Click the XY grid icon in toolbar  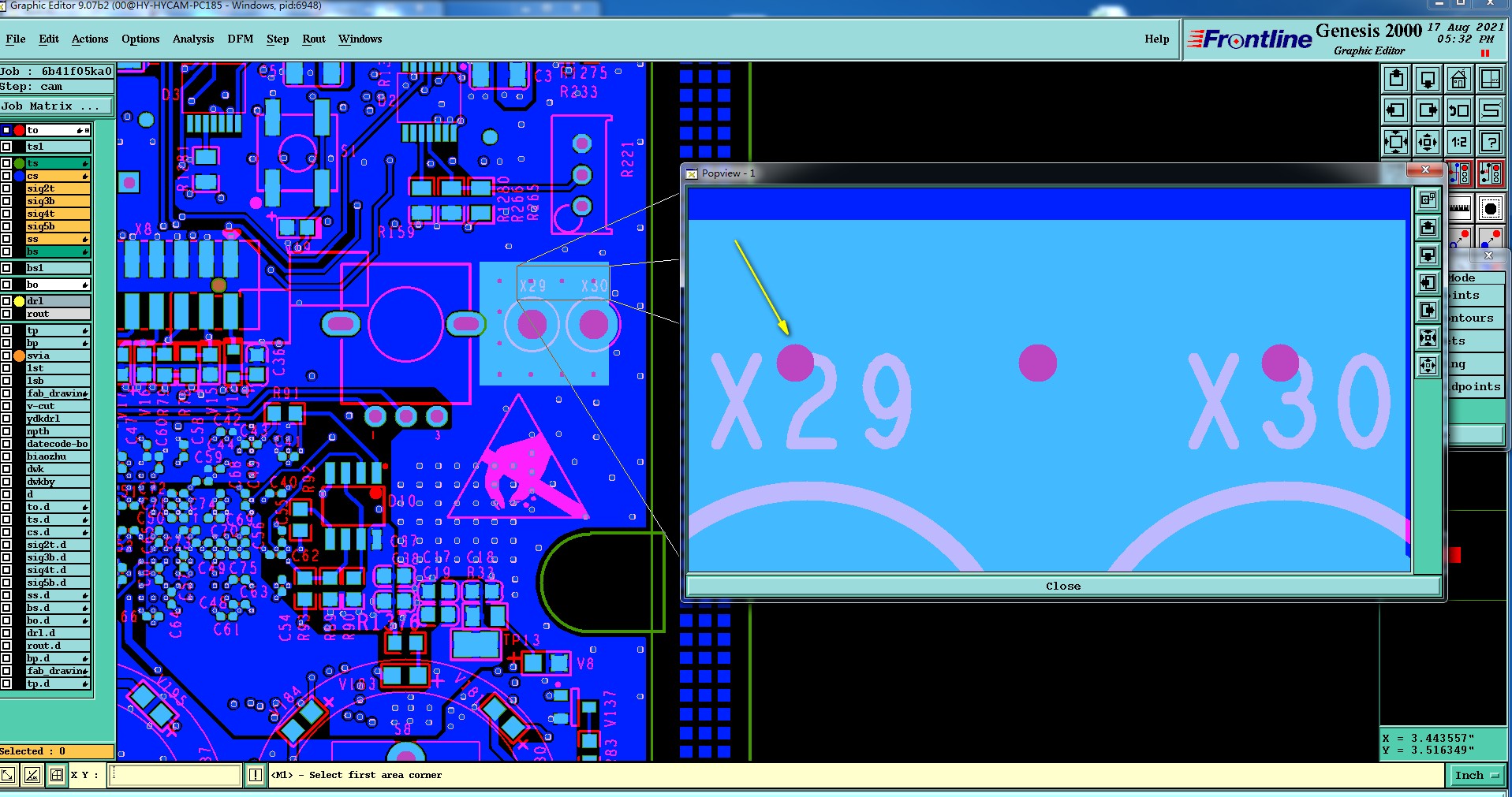pos(1491,79)
